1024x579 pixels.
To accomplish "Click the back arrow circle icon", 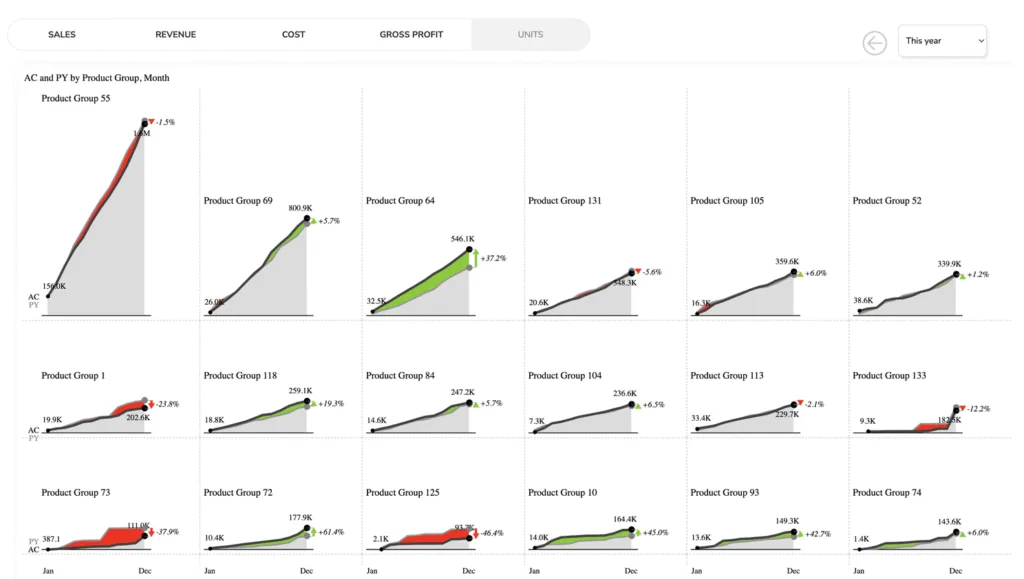I will [875, 42].
